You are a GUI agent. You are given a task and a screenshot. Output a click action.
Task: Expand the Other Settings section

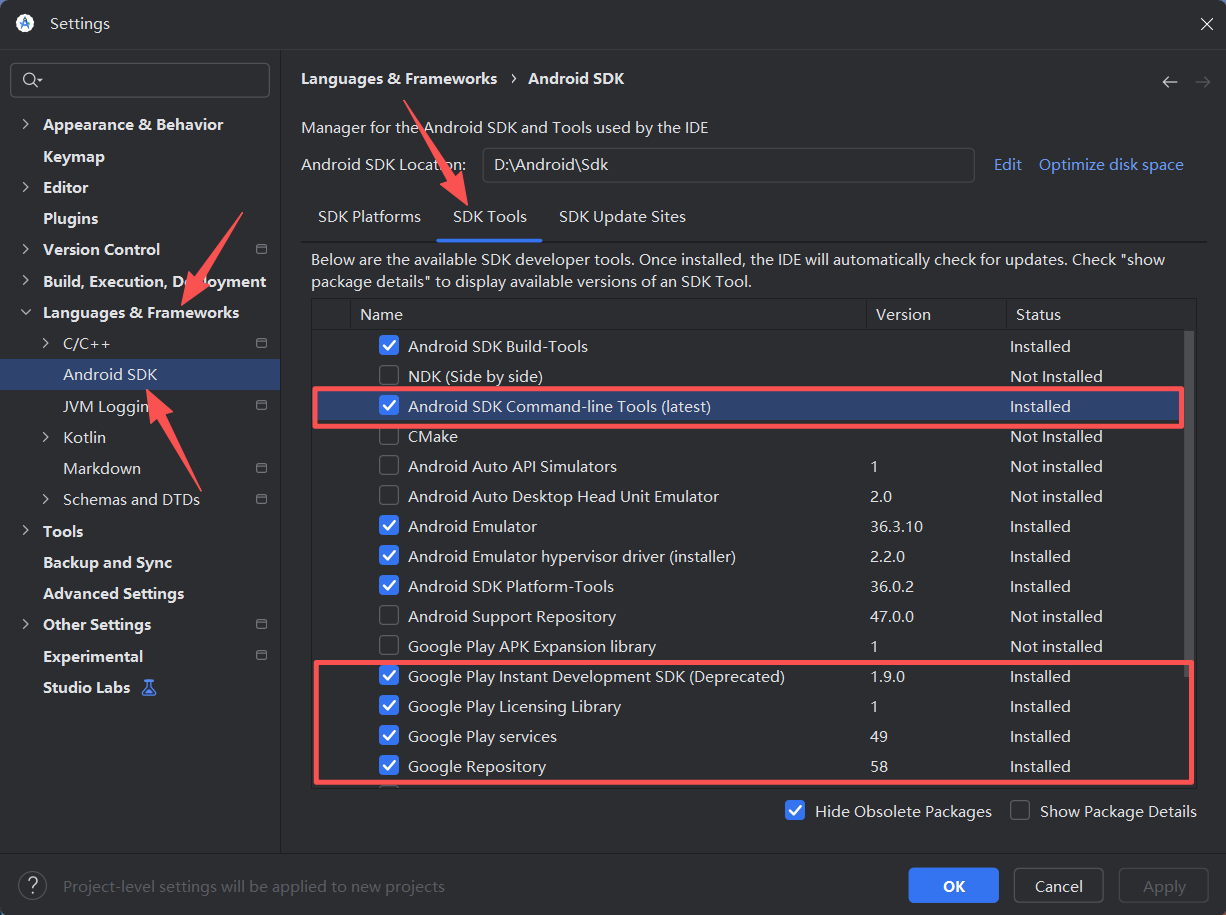(x=25, y=624)
